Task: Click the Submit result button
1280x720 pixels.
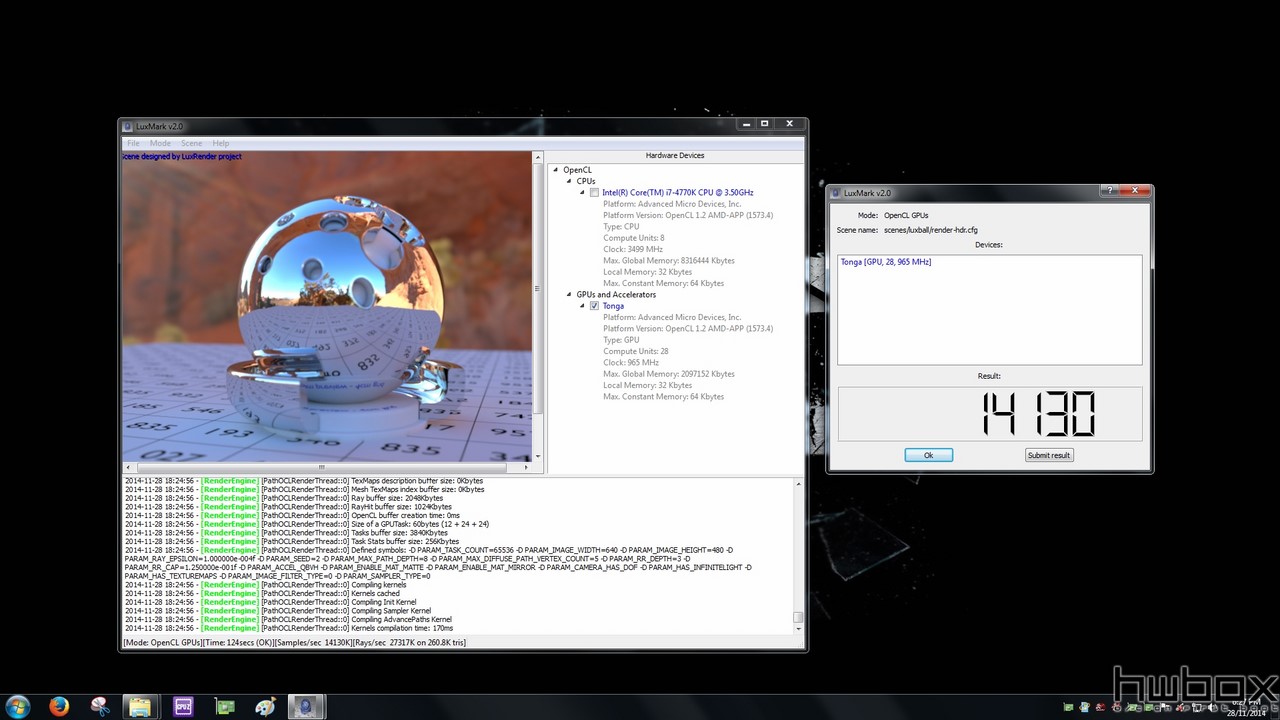Action: pyautogui.click(x=1048, y=455)
